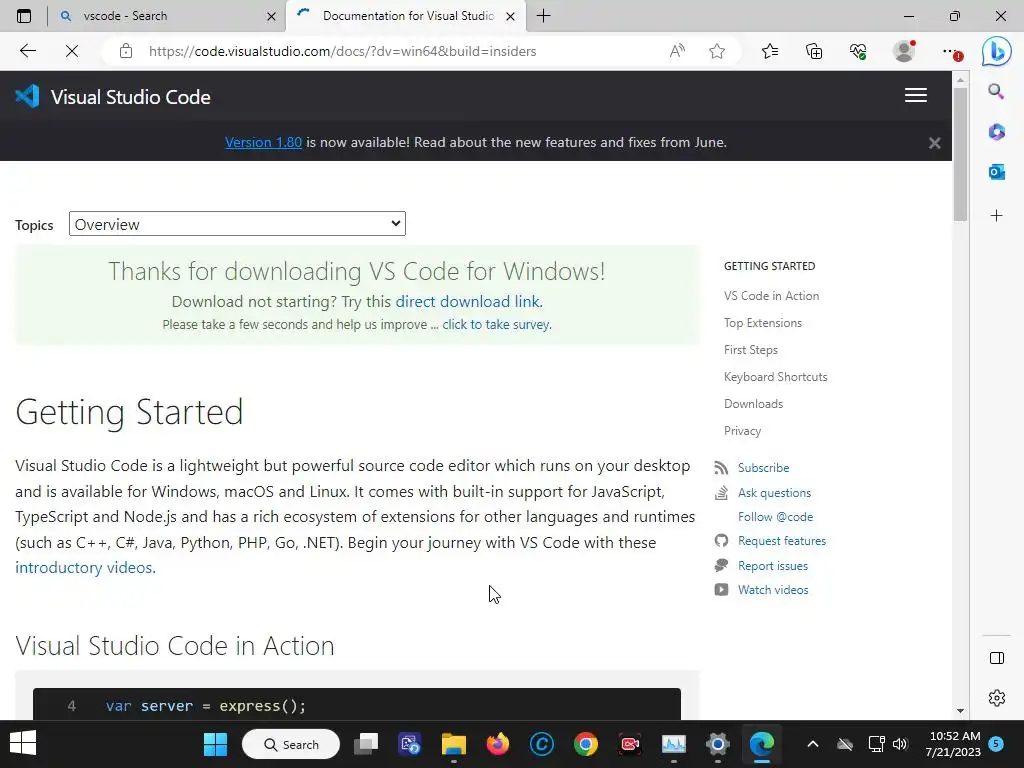Open the profile avatar icon

click(x=904, y=51)
